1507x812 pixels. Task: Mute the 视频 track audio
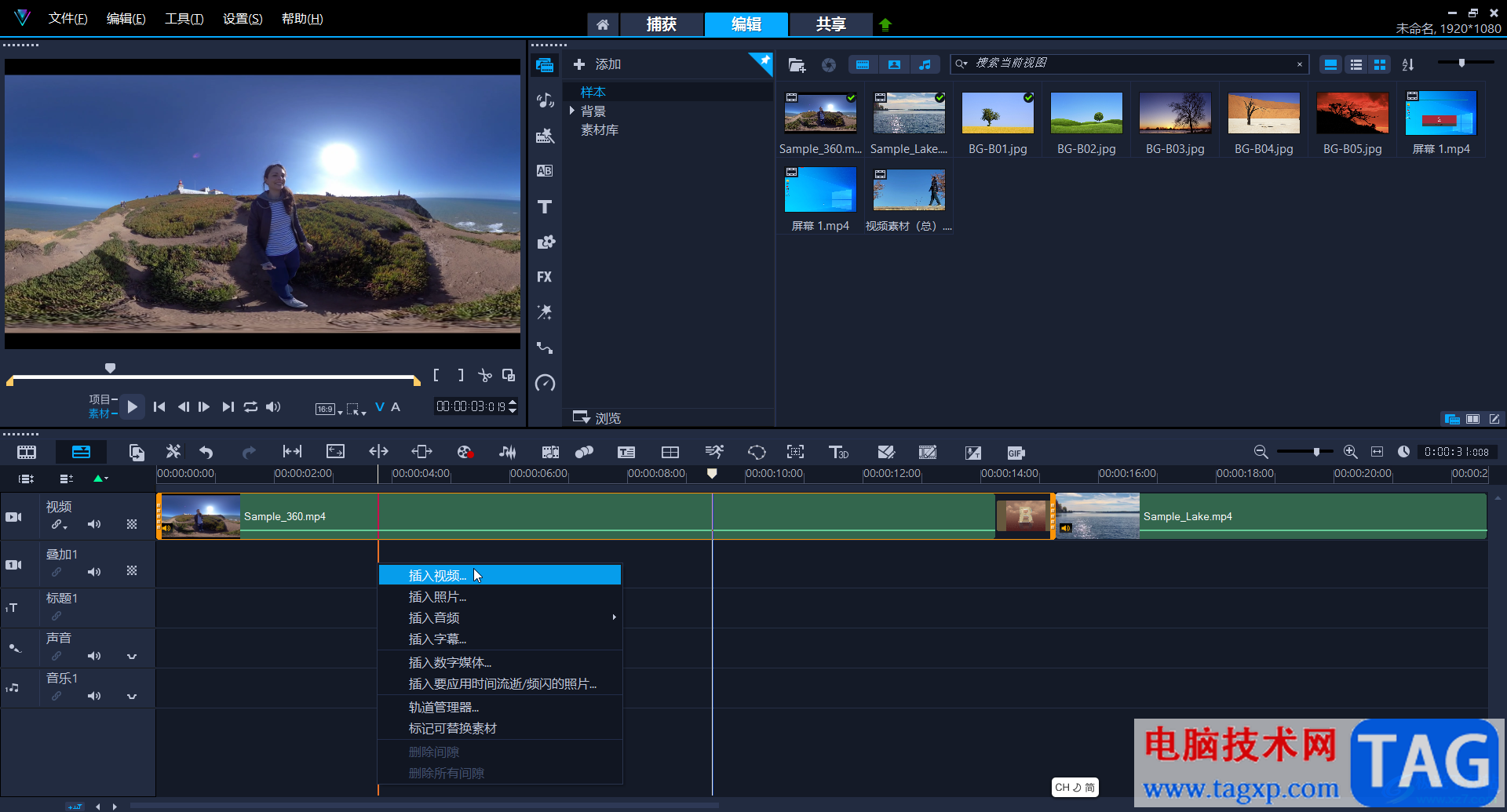coord(94,524)
